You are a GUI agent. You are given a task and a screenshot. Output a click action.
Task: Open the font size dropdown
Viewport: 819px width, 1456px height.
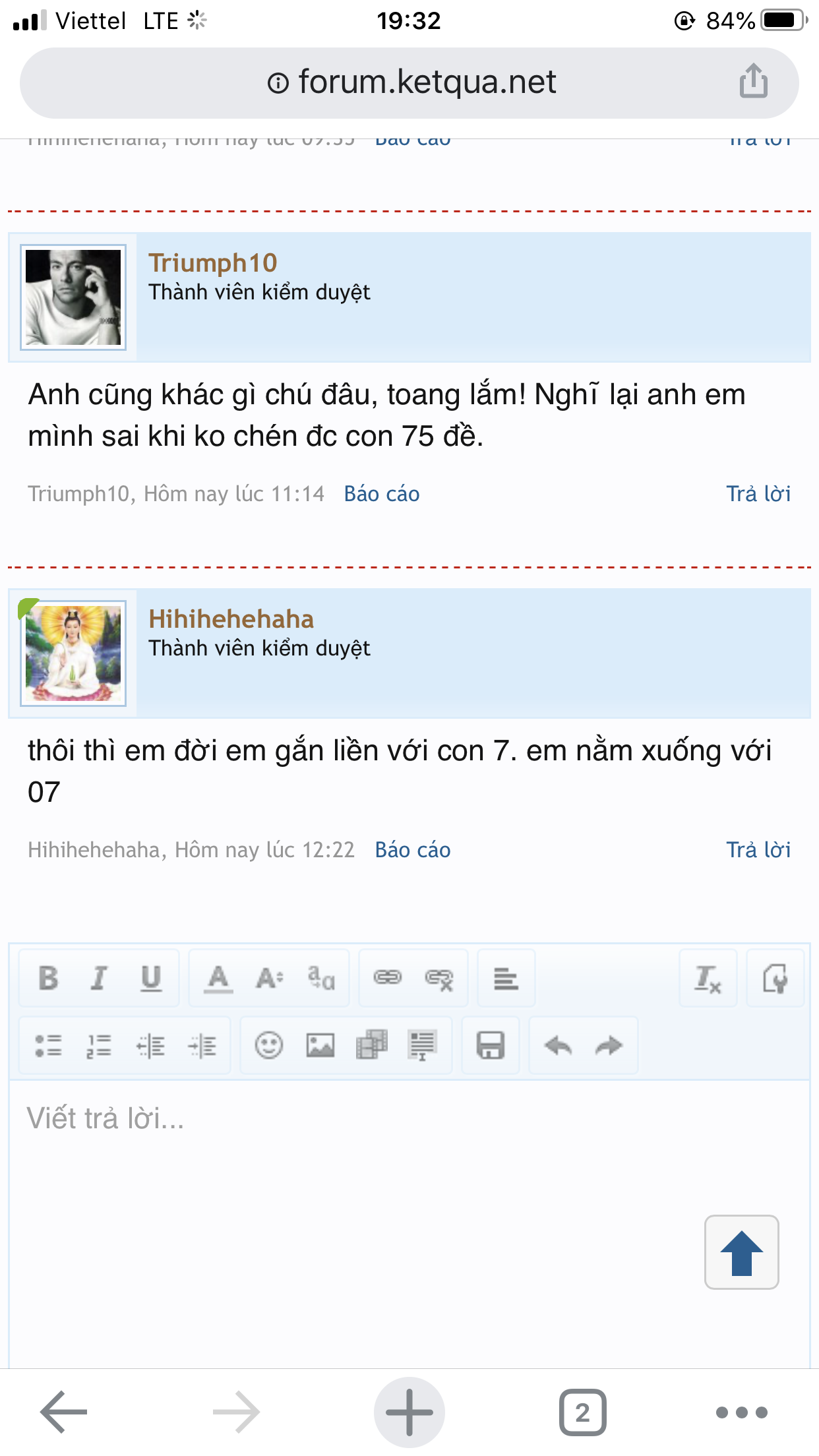click(270, 979)
